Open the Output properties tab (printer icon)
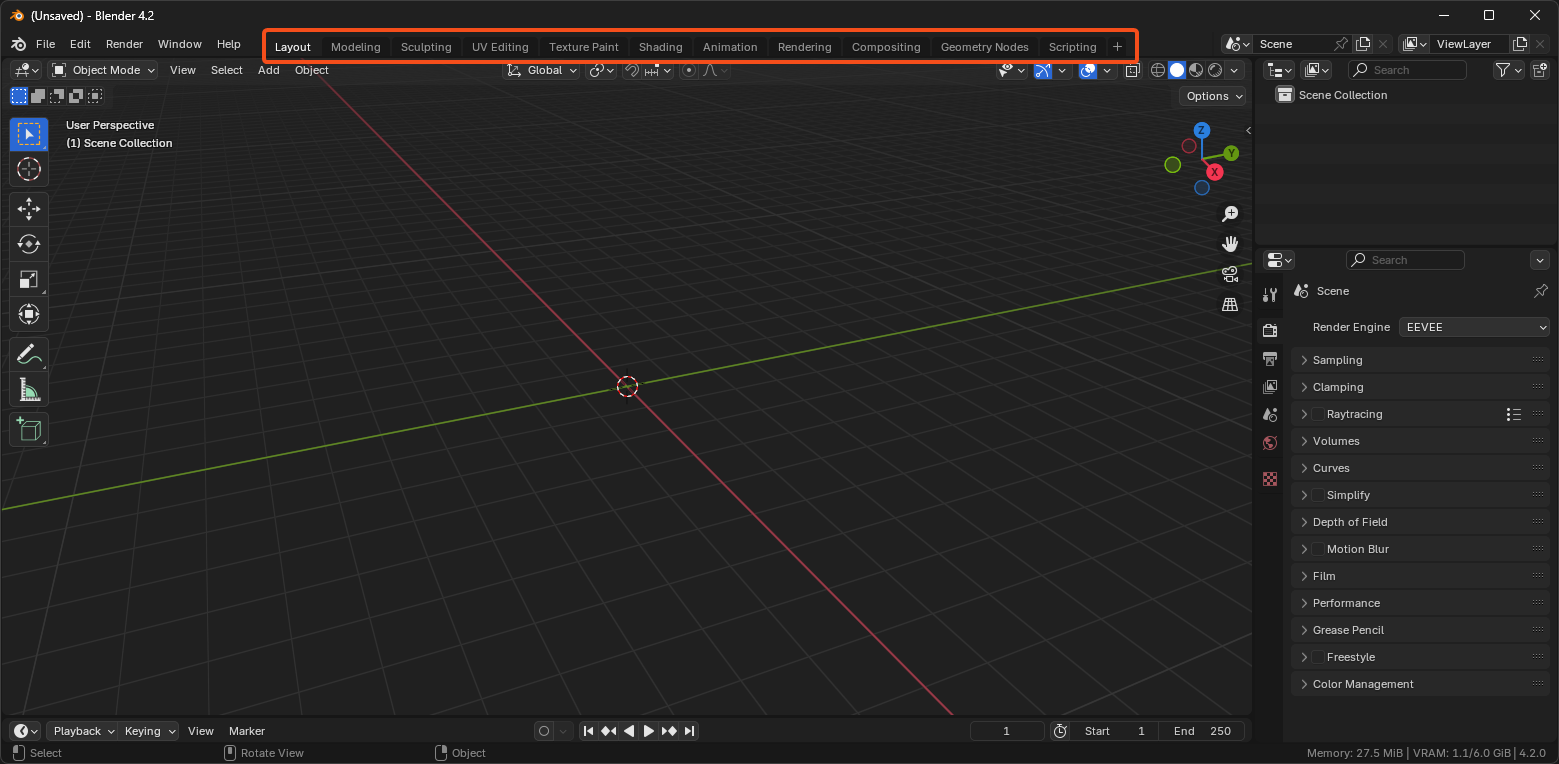This screenshot has width=1559, height=764. 1270,358
